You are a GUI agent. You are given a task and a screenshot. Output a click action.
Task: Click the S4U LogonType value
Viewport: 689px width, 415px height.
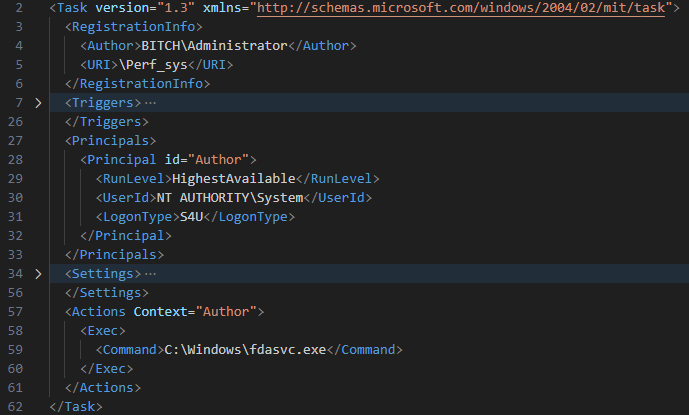point(191,217)
